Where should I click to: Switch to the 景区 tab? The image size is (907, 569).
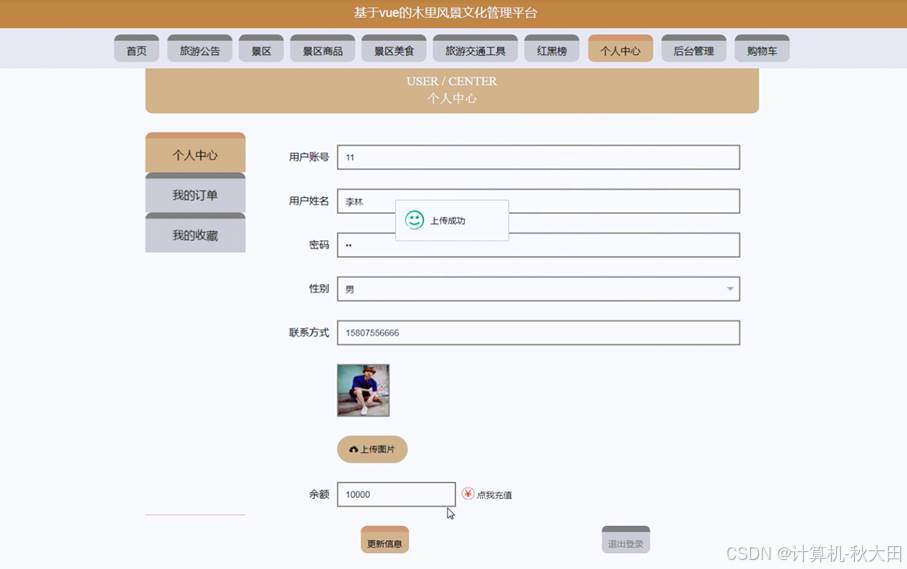[261, 49]
